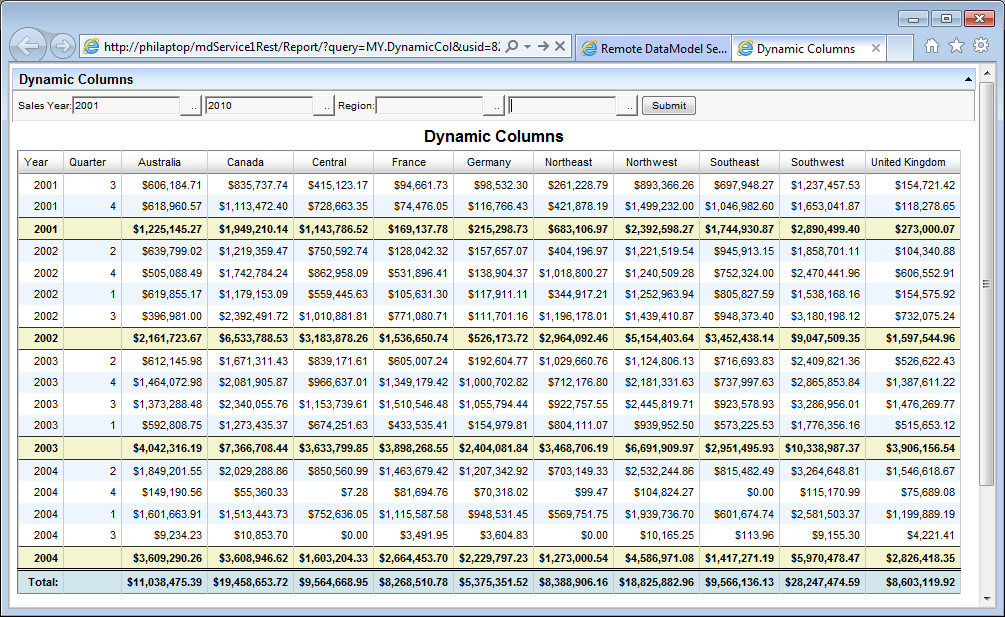Image resolution: width=1005 pixels, height=617 pixels.
Task: Click the Go arrow in address bar
Action: 543,46
